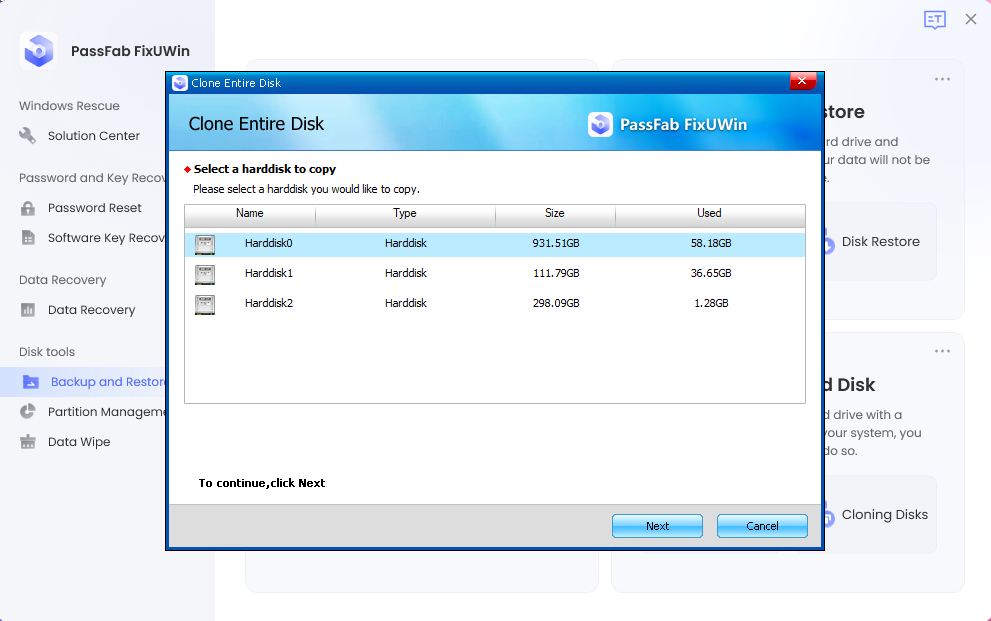Viewport: 991px width, 621px height.
Task: Click Next to continue cloning
Action: (657, 525)
